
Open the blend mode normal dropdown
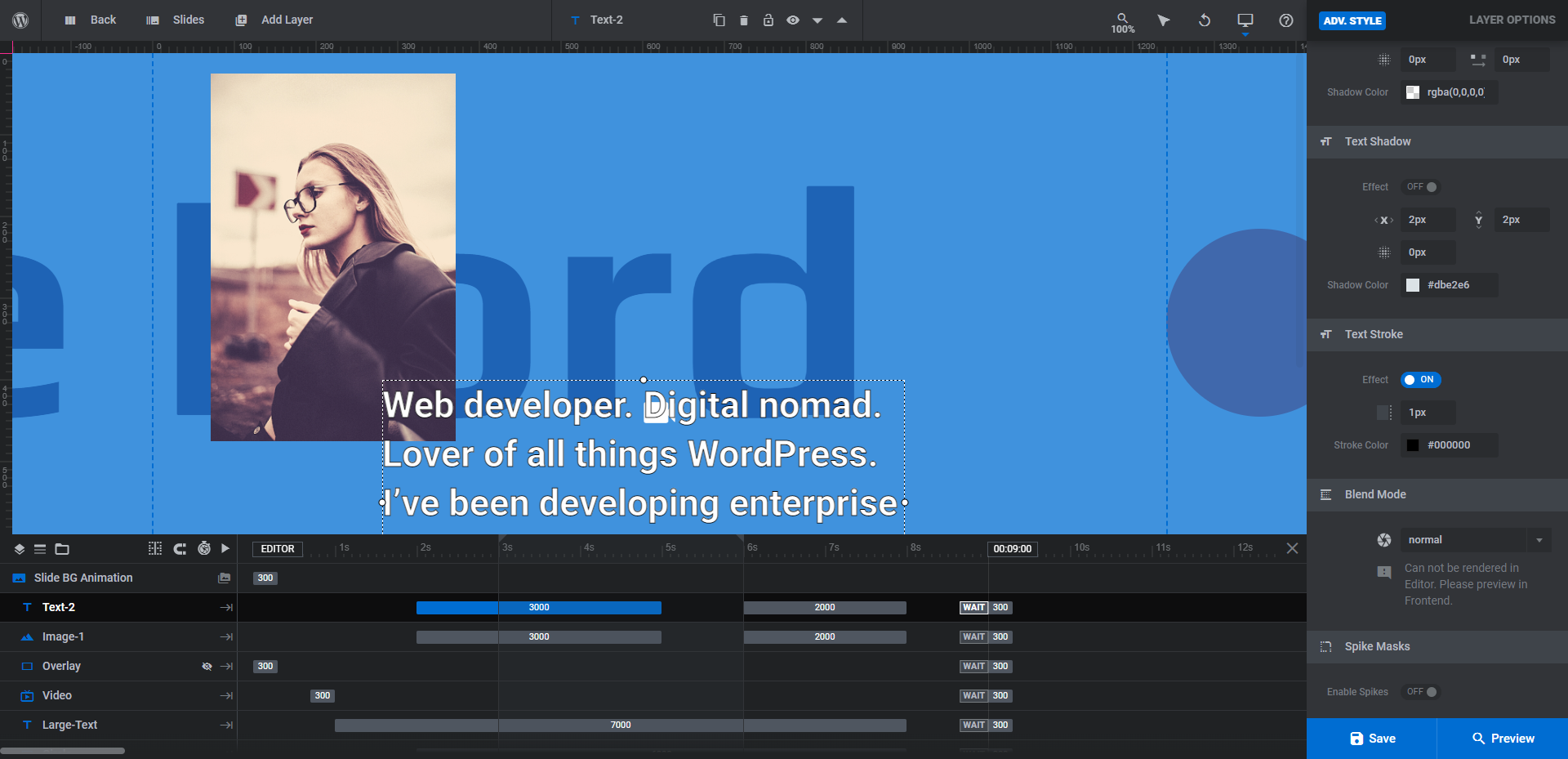pos(1476,540)
